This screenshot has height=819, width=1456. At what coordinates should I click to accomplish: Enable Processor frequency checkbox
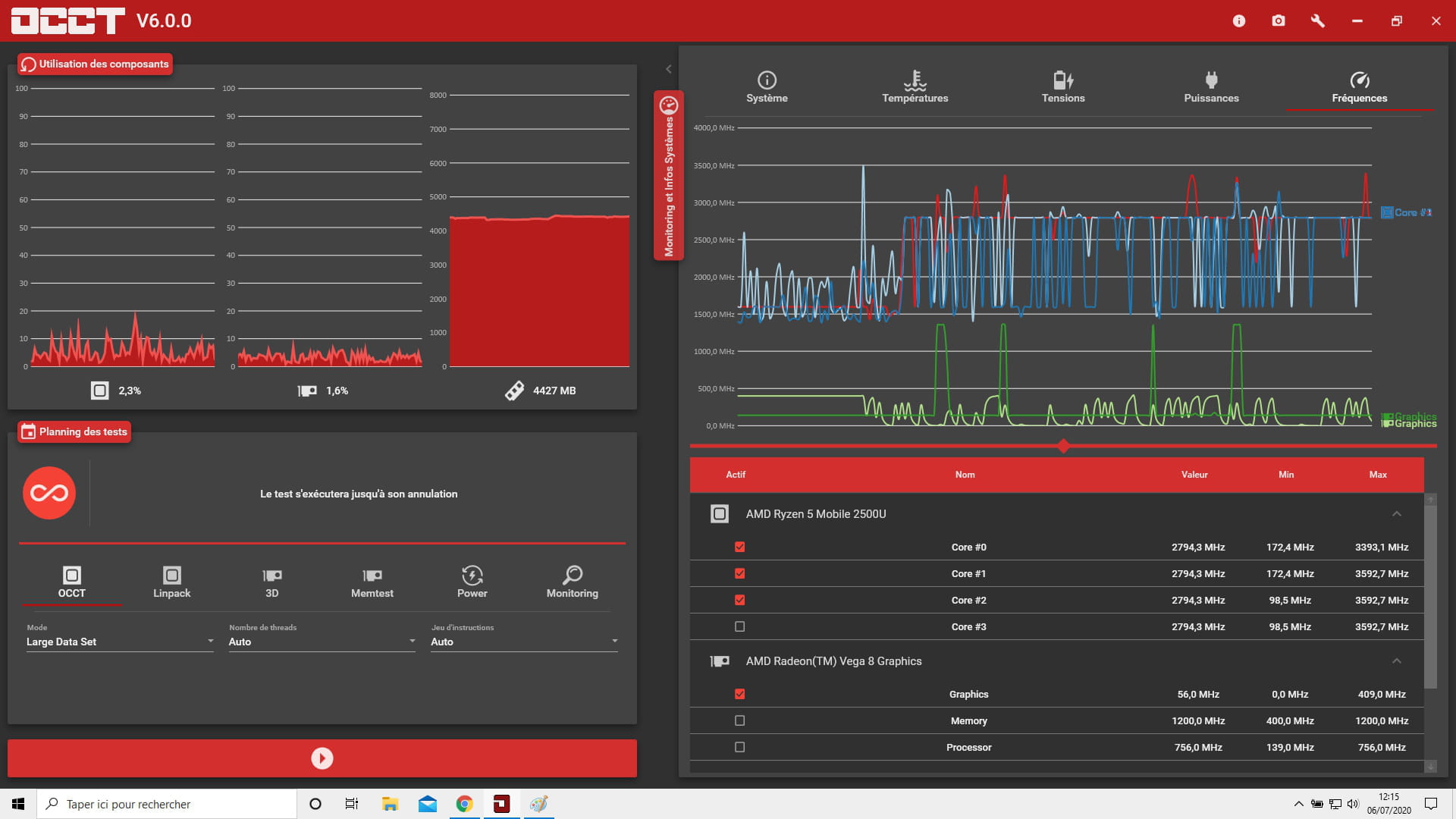tap(740, 747)
